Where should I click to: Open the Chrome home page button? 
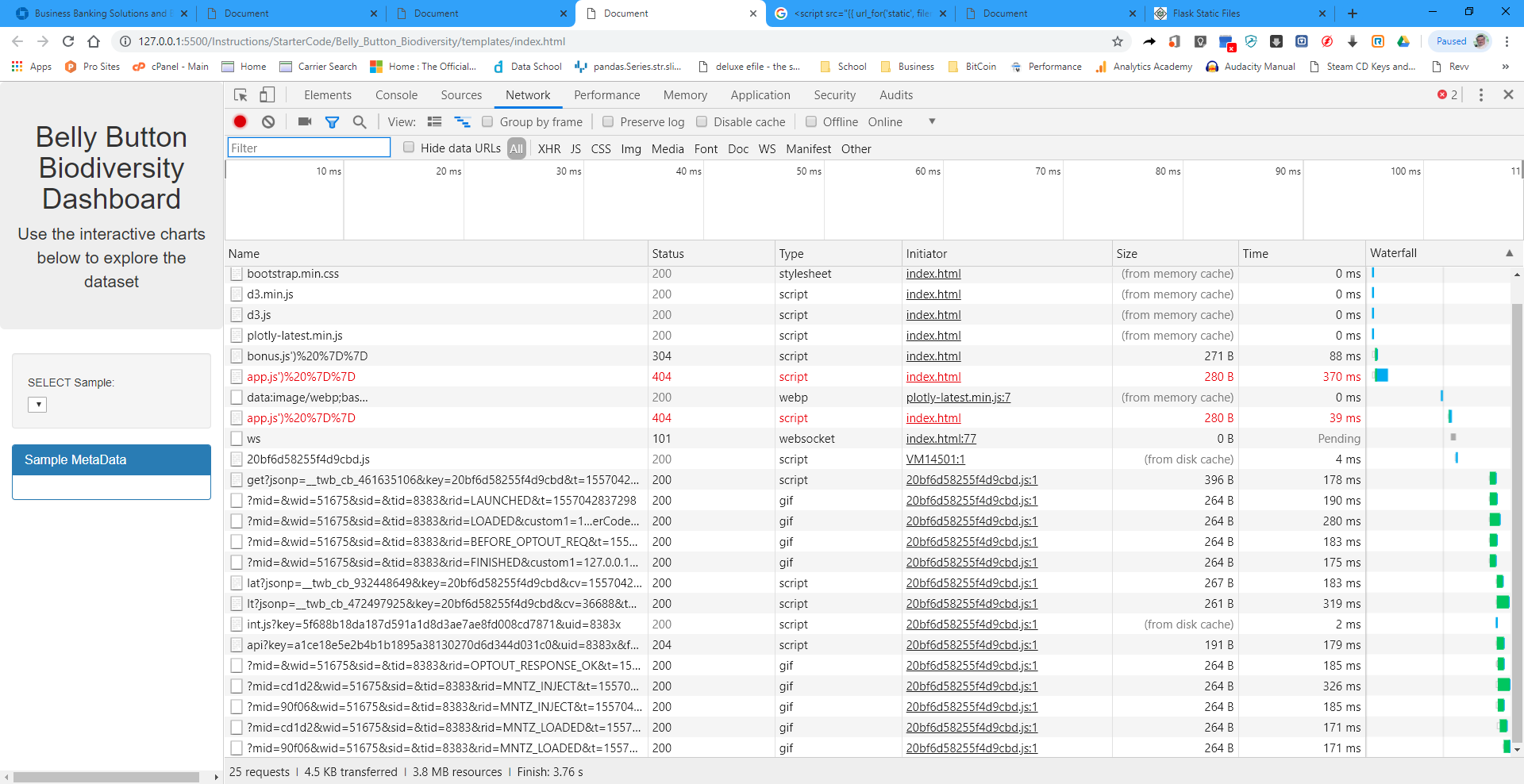click(x=94, y=41)
